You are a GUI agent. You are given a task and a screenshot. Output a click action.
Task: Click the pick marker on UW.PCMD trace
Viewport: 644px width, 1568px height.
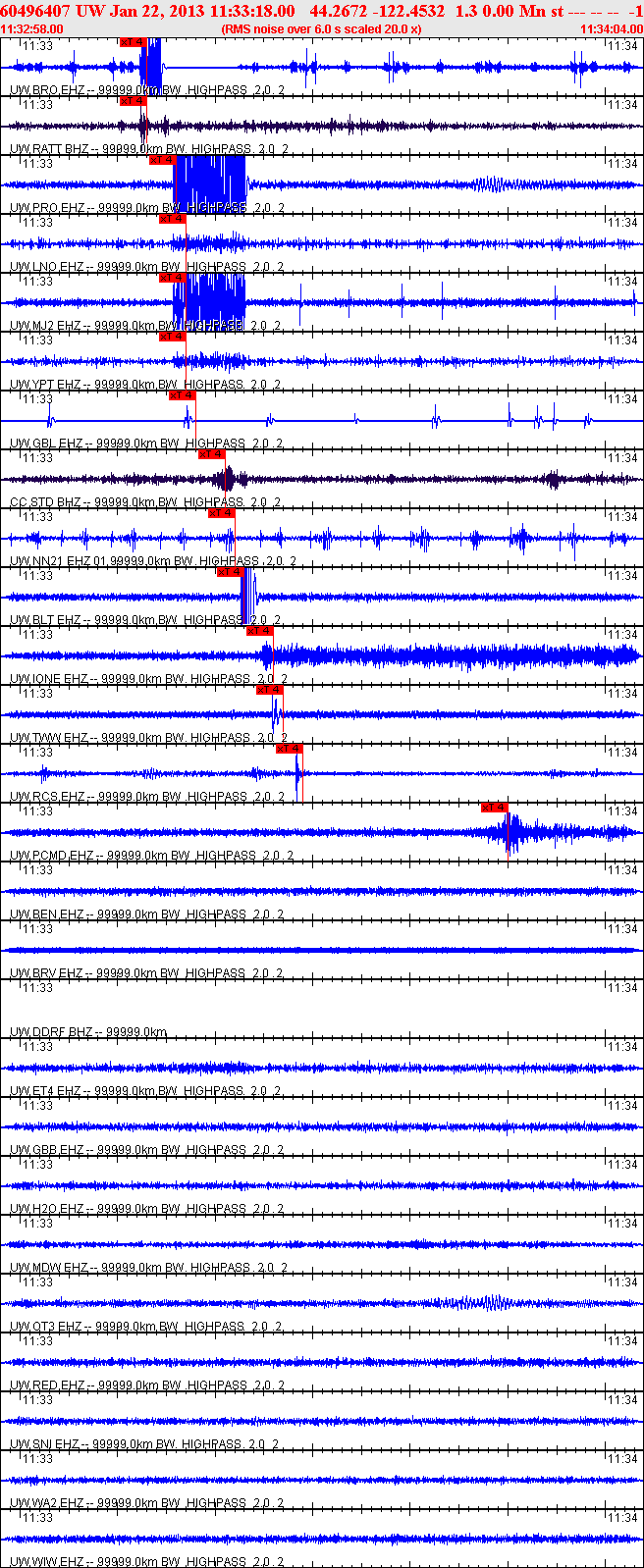point(495,808)
